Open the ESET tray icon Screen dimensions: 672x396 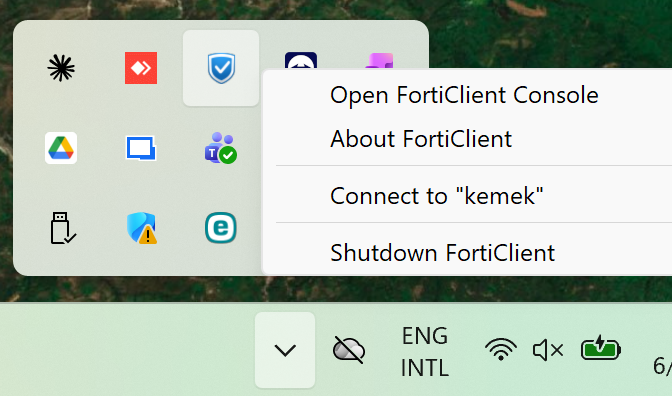tap(221, 228)
